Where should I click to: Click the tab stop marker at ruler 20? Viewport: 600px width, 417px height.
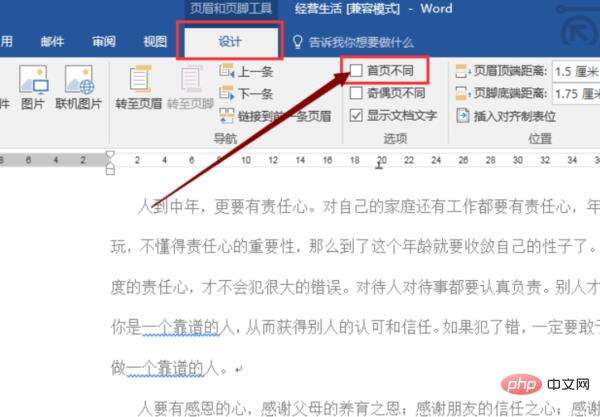click(x=380, y=165)
